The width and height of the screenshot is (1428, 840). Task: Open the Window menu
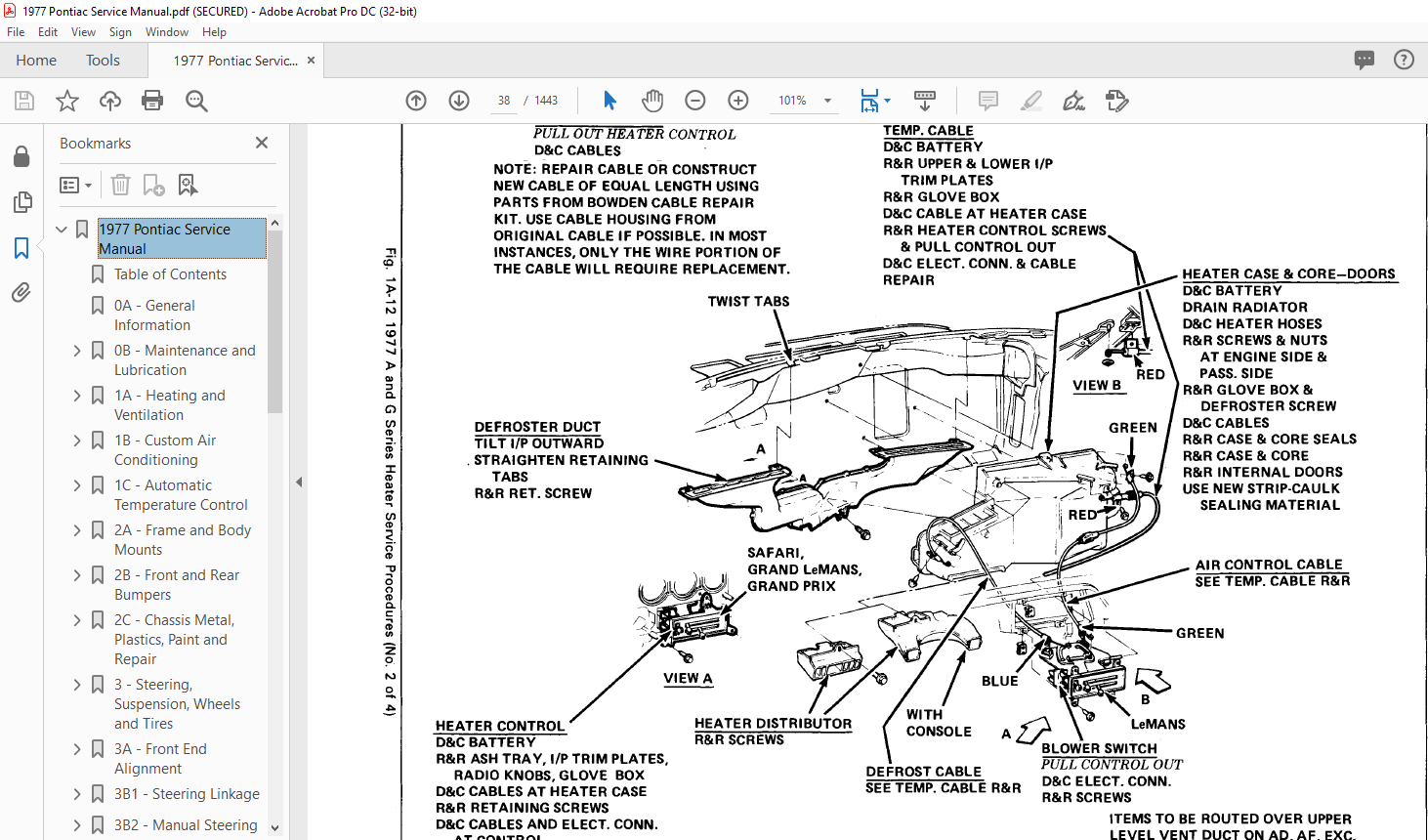pos(167,32)
